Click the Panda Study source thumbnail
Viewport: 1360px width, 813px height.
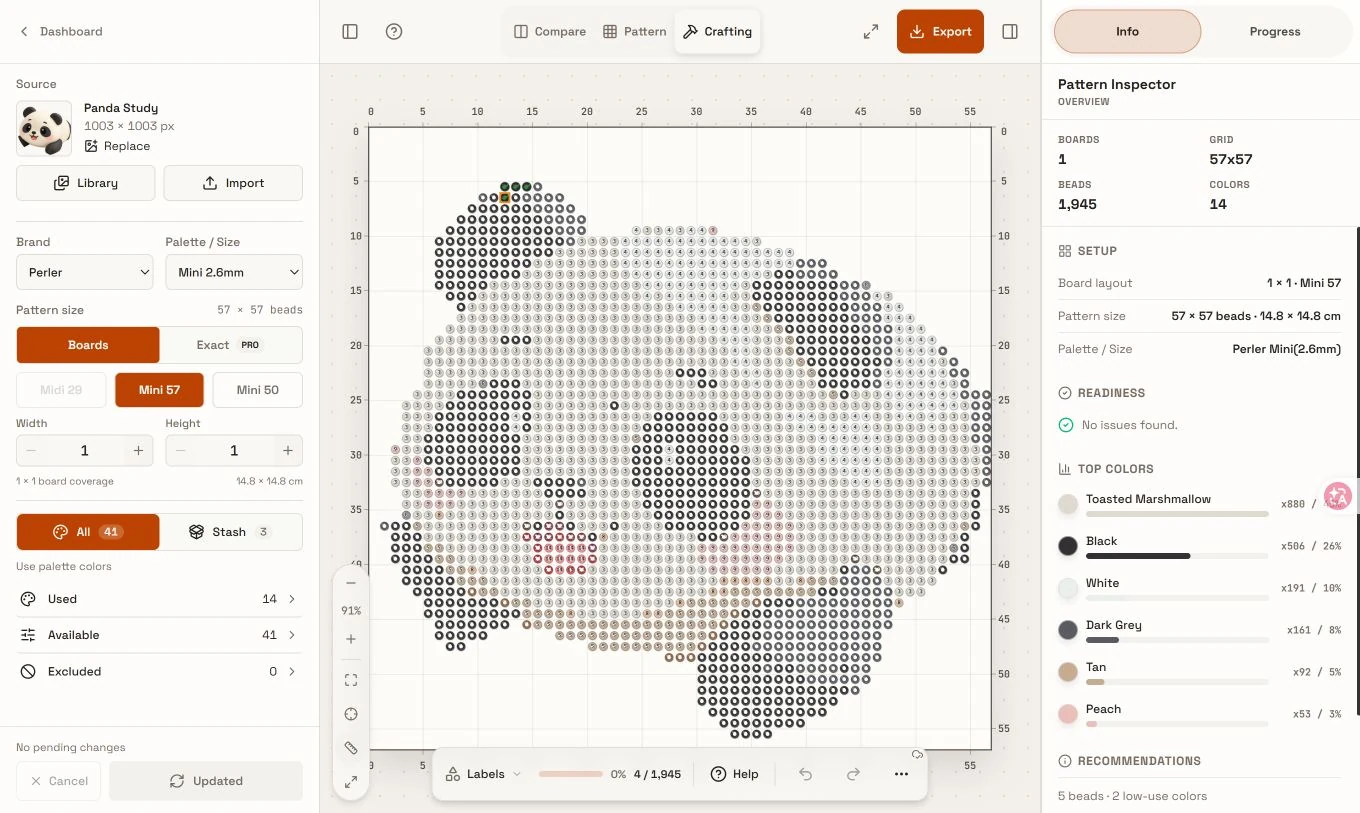point(44,128)
